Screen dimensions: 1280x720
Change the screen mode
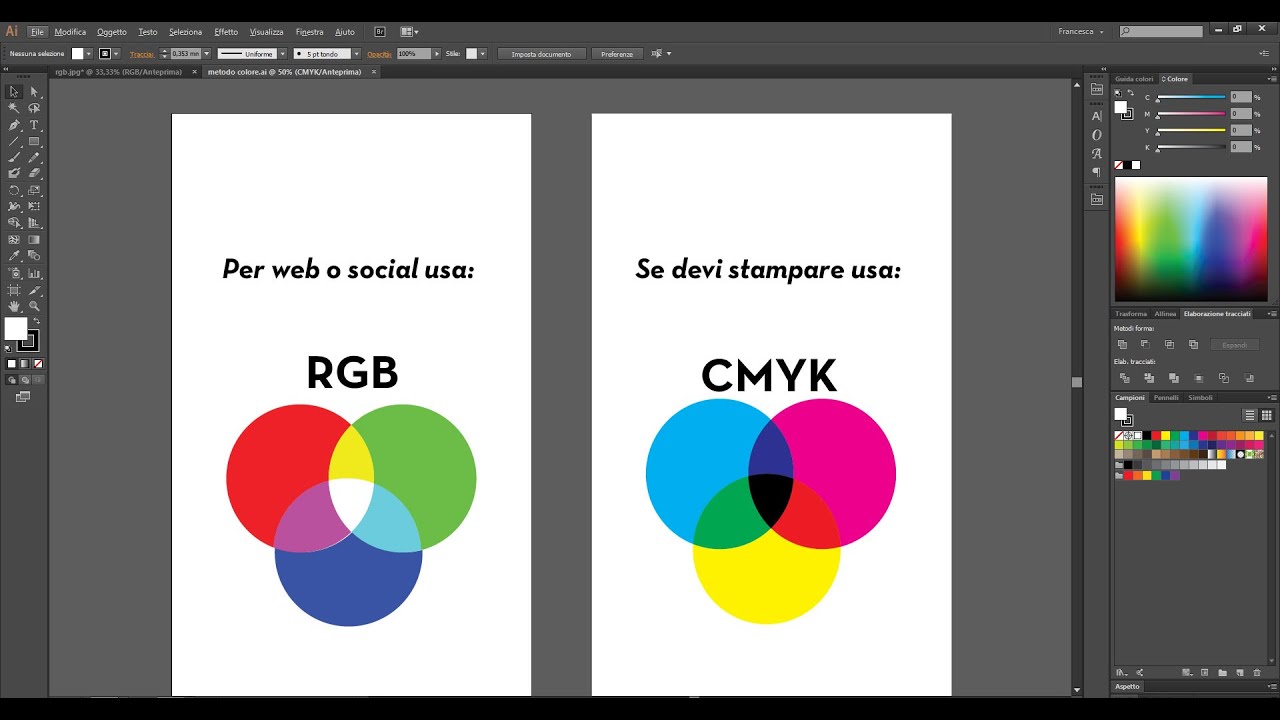click(23, 396)
